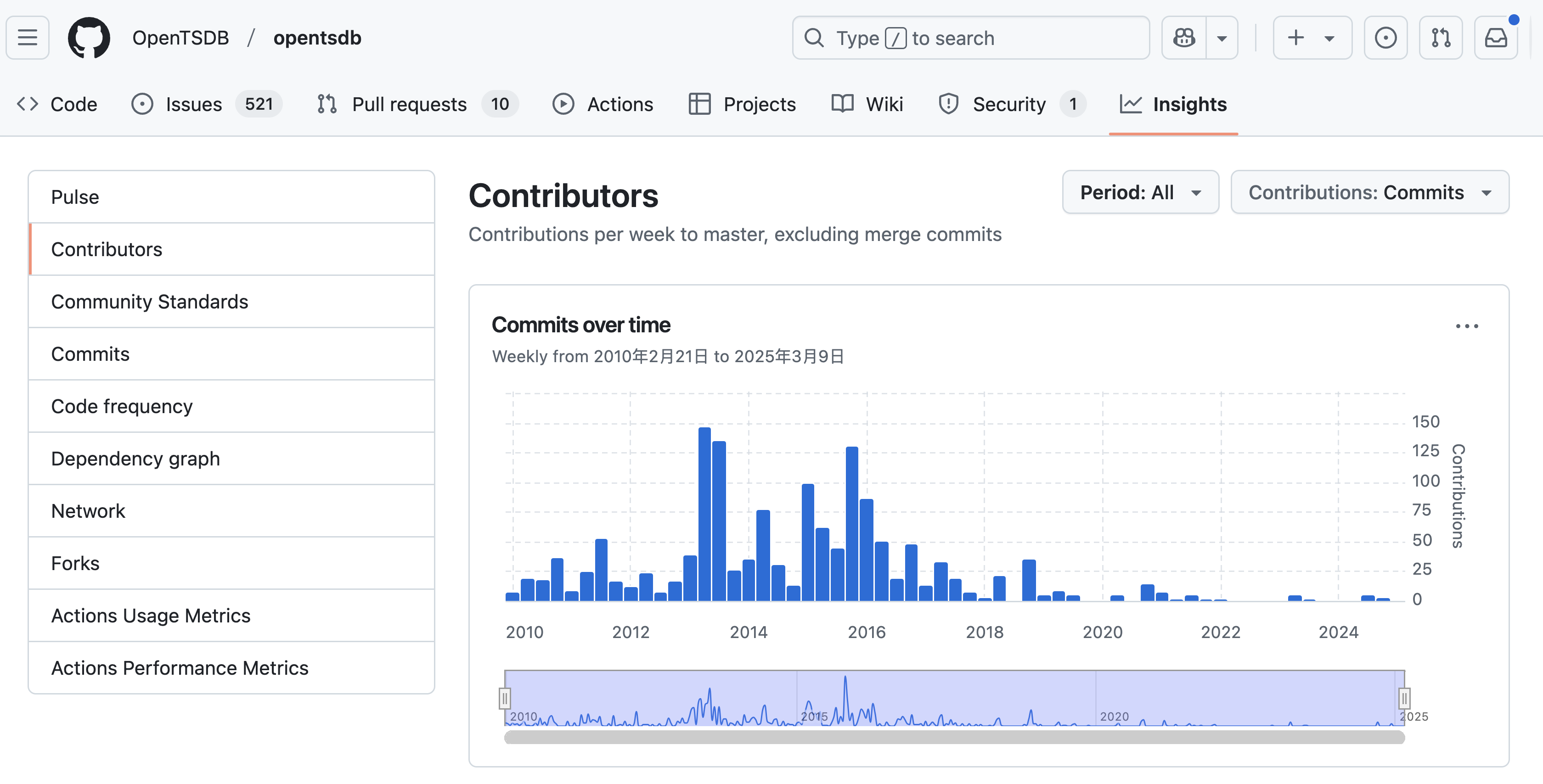Expand the Period: All dropdown
1543x784 pixels.
tap(1140, 192)
